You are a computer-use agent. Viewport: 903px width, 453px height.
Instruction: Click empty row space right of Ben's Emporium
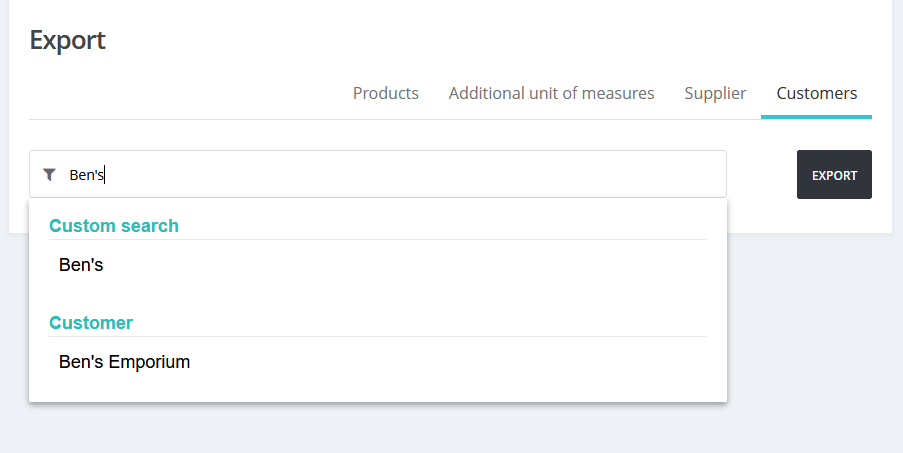coord(449,361)
